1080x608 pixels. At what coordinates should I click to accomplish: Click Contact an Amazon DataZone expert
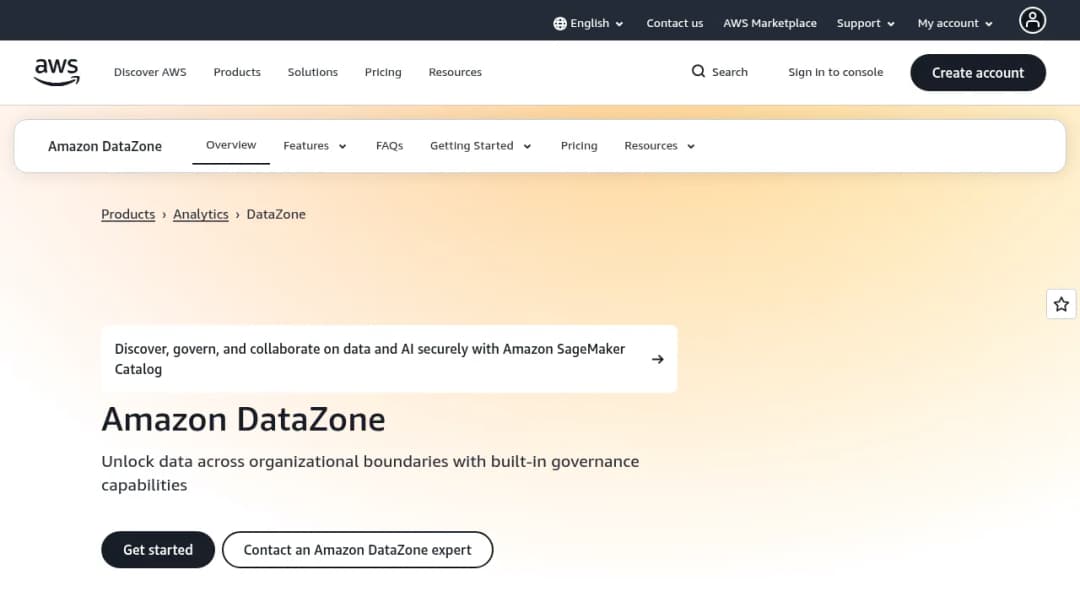[x=357, y=549]
